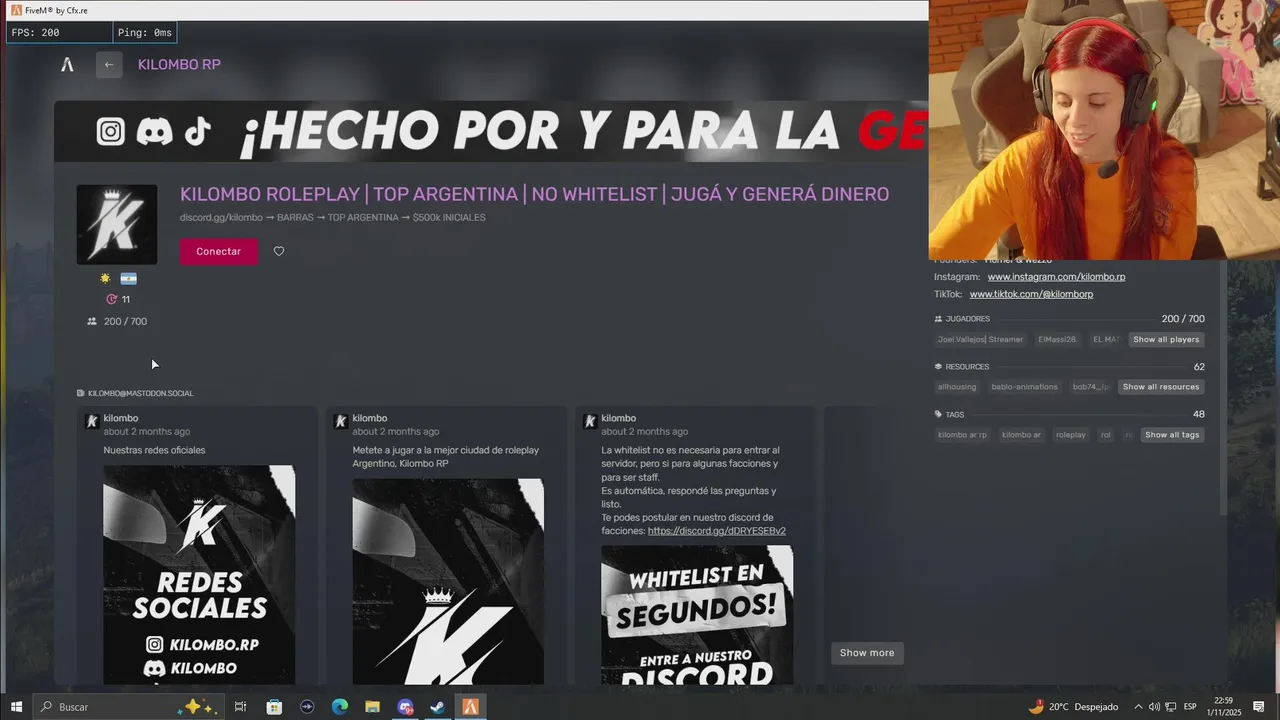
Task: Click 'about 2 months ago' on first post
Action: (146, 432)
